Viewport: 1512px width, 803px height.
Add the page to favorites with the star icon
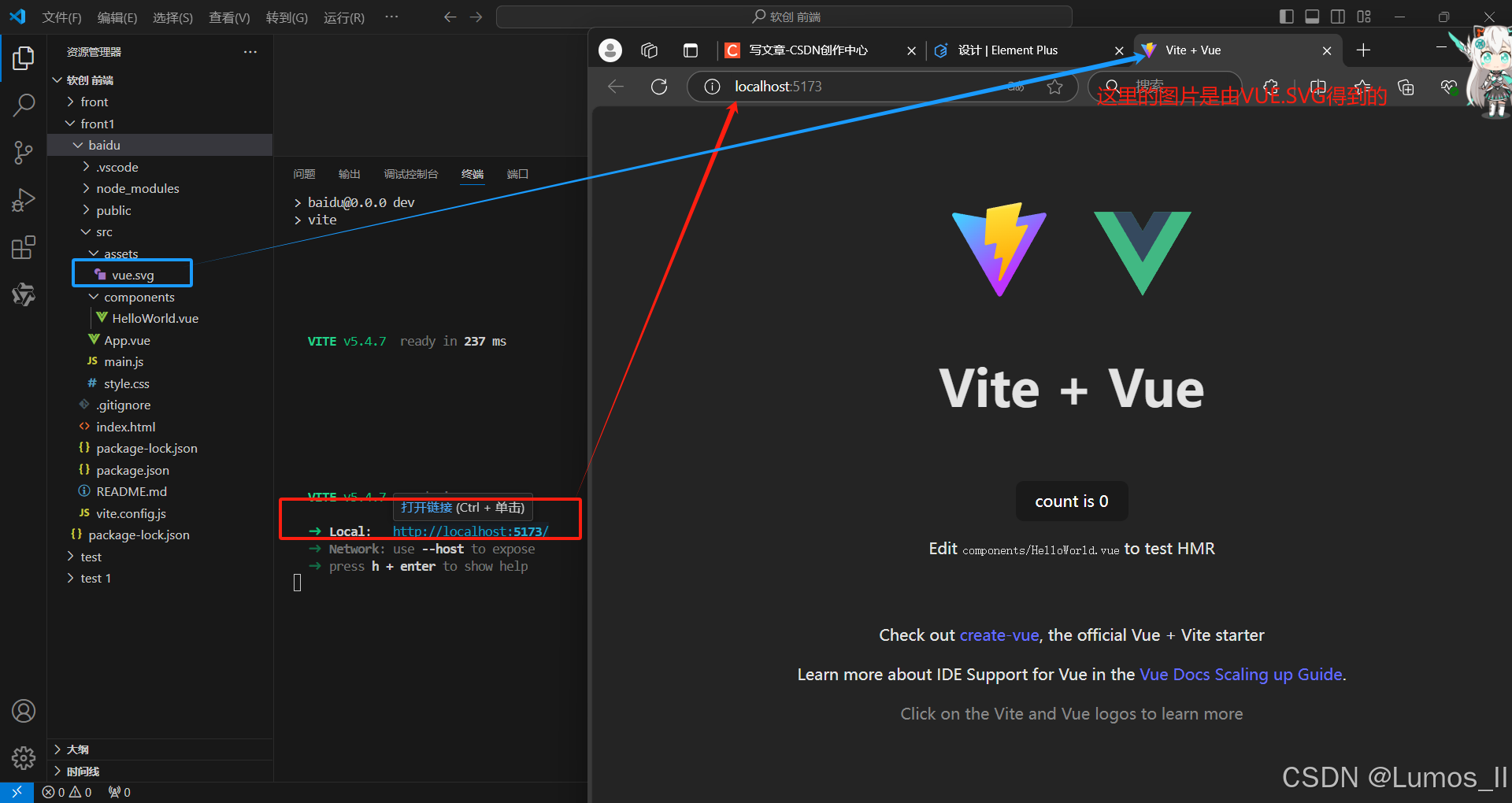point(1054,87)
